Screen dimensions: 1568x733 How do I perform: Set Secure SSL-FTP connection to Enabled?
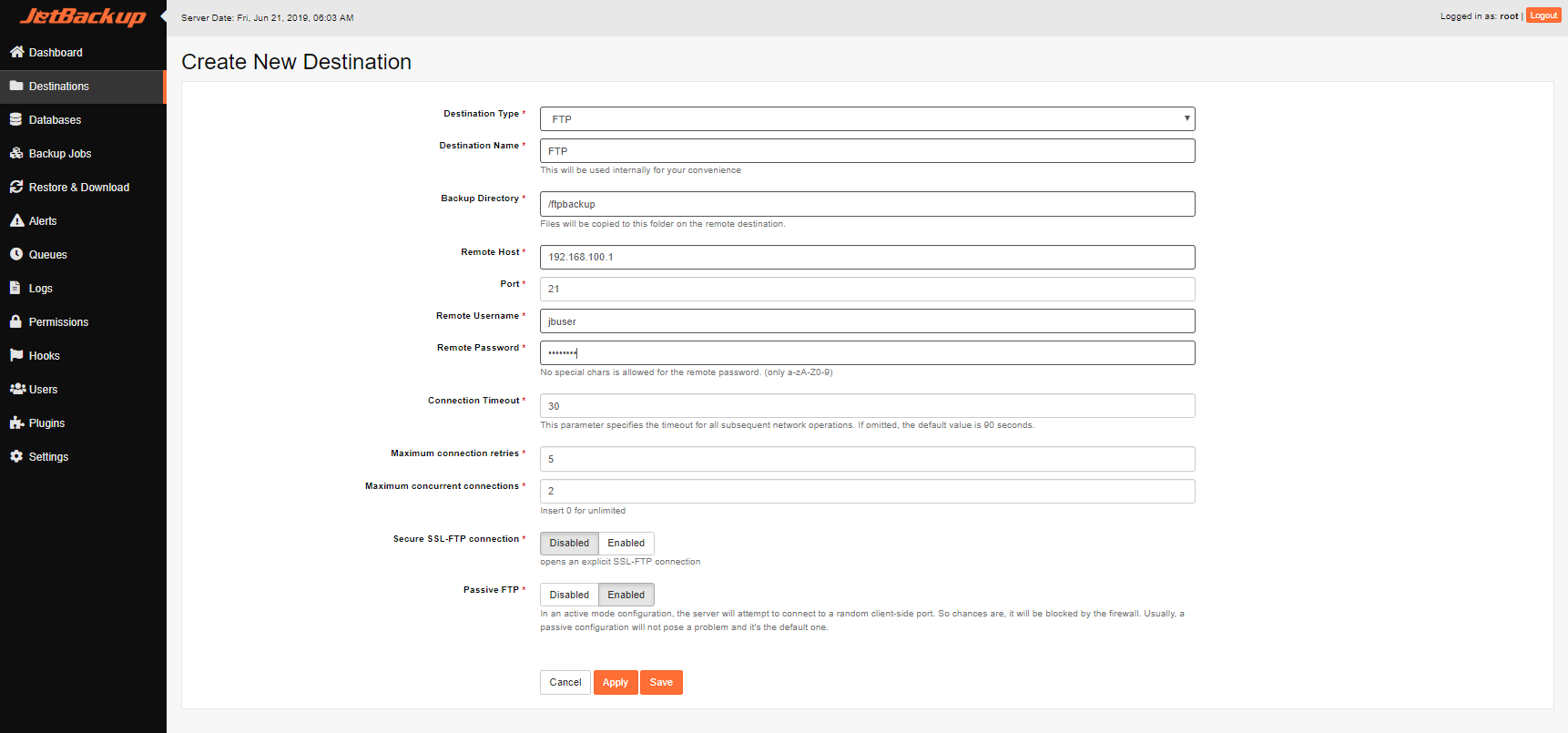click(626, 543)
